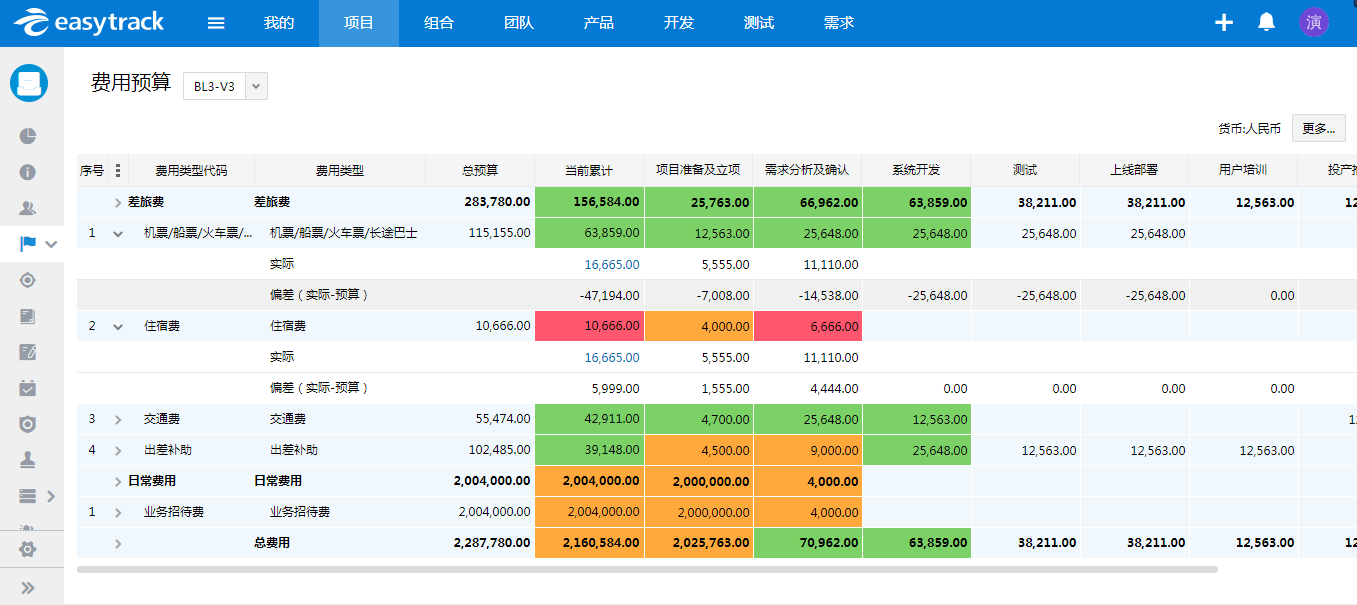
Task: Expand the 业务招待费 row
Action: click(x=118, y=513)
